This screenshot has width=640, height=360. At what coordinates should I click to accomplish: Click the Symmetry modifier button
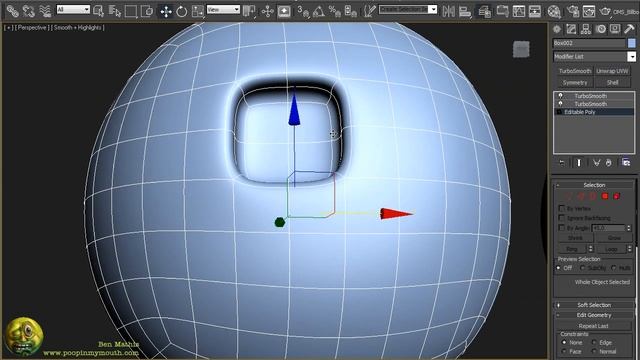(575, 82)
